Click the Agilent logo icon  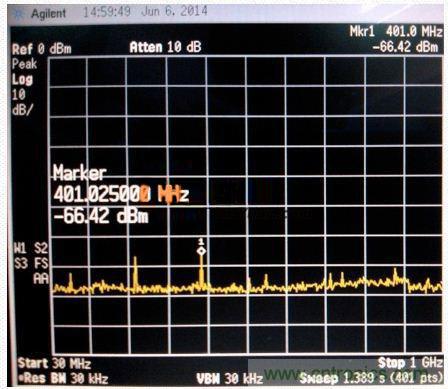pyautogui.click(x=19, y=14)
